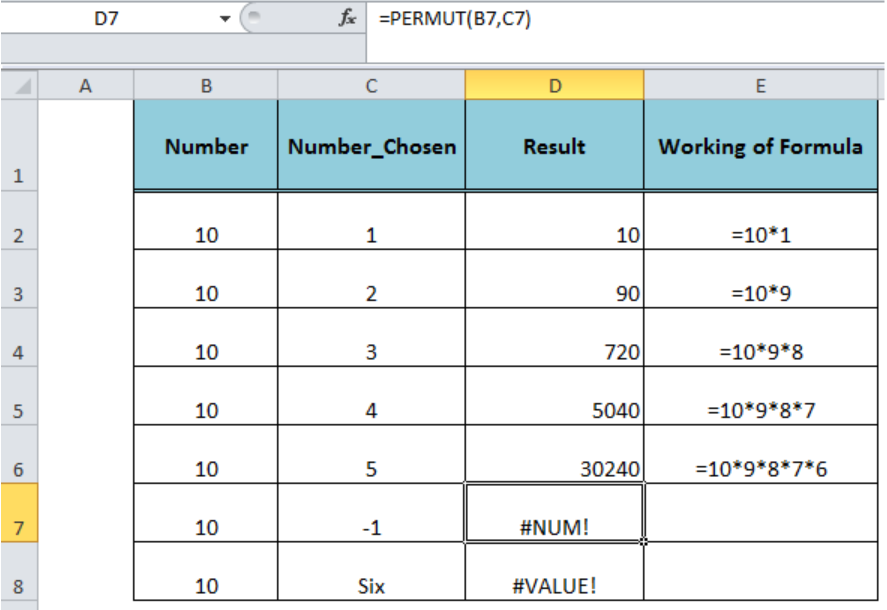
Task: Click the 'Working of Formula' header cell
Action: [x=760, y=145]
